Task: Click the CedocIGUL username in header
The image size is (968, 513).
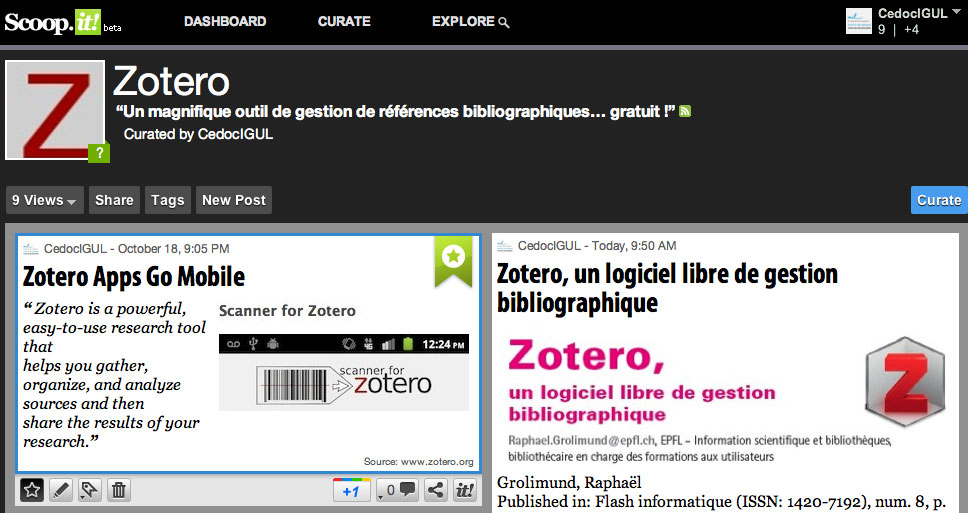Action: pos(913,13)
